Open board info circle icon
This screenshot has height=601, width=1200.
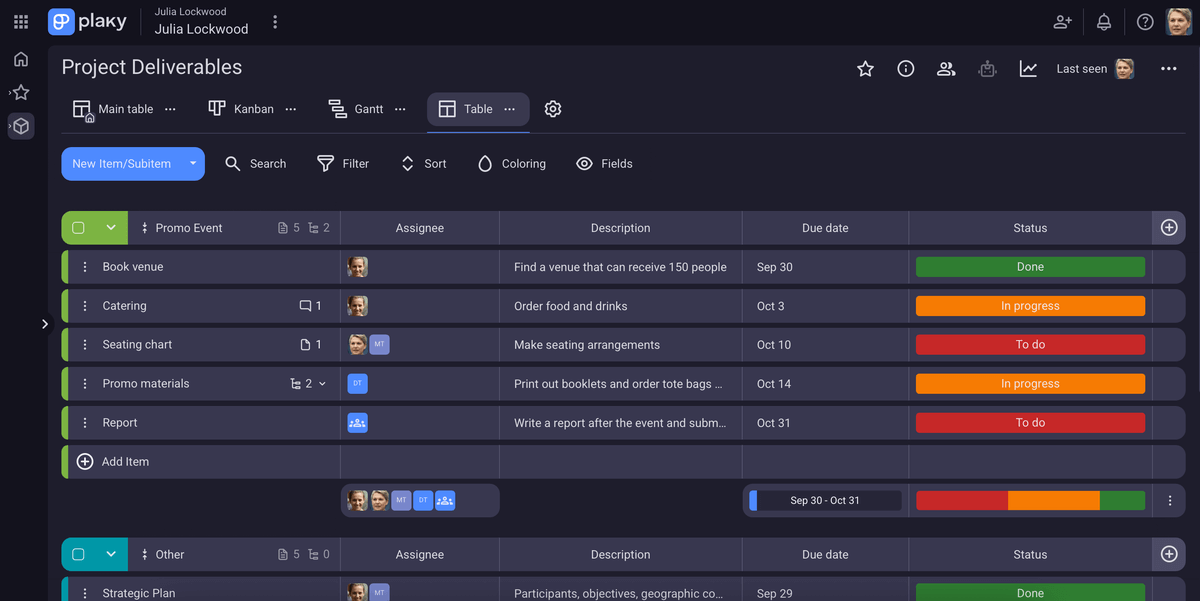tap(905, 69)
